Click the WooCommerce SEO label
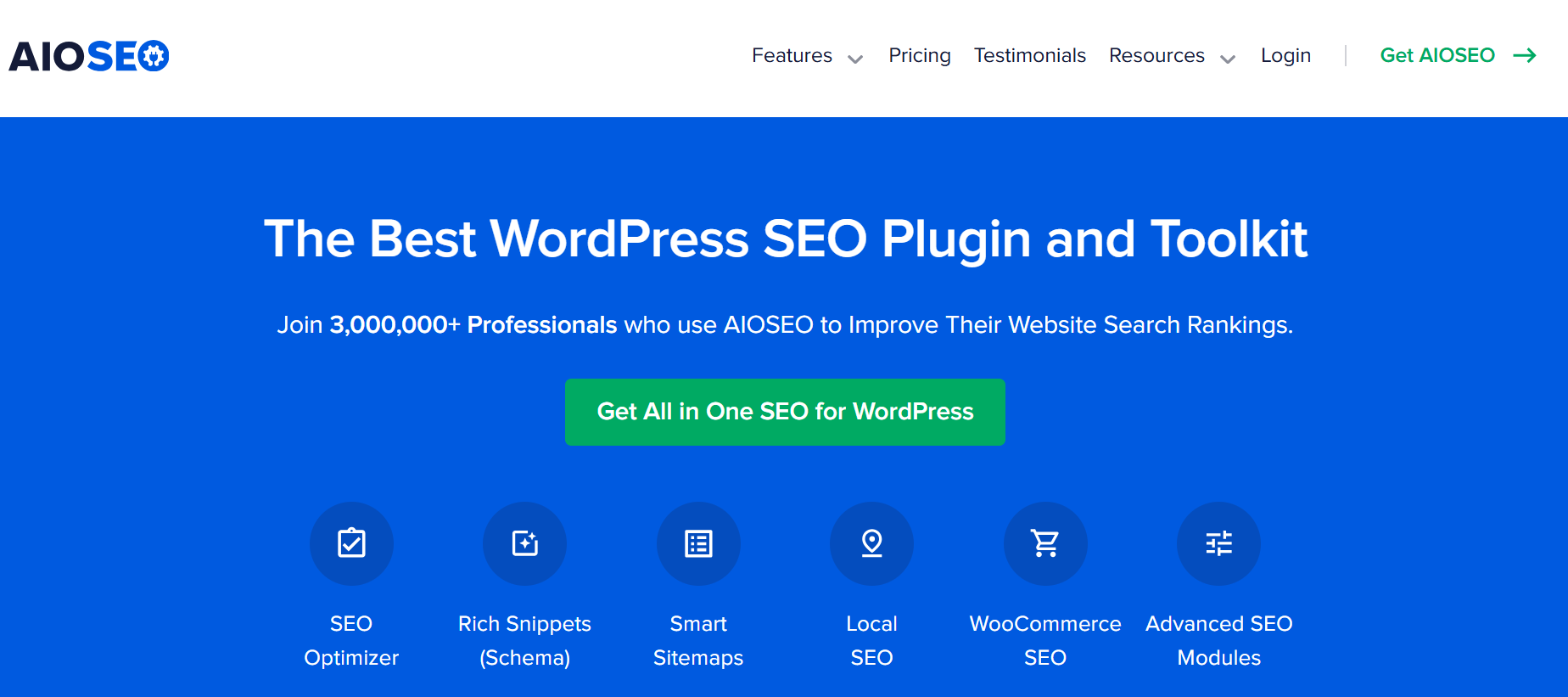The height and width of the screenshot is (697, 1568). [x=1045, y=641]
